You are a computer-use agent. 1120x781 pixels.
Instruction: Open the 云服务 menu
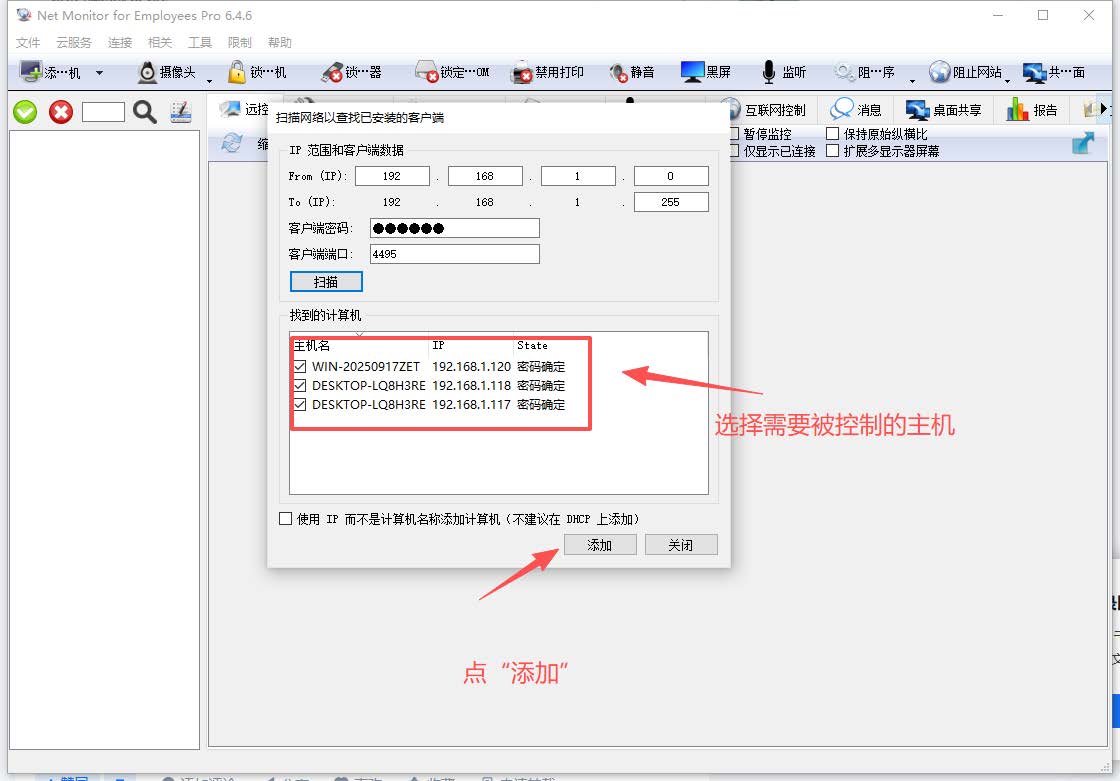tap(73, 43)
